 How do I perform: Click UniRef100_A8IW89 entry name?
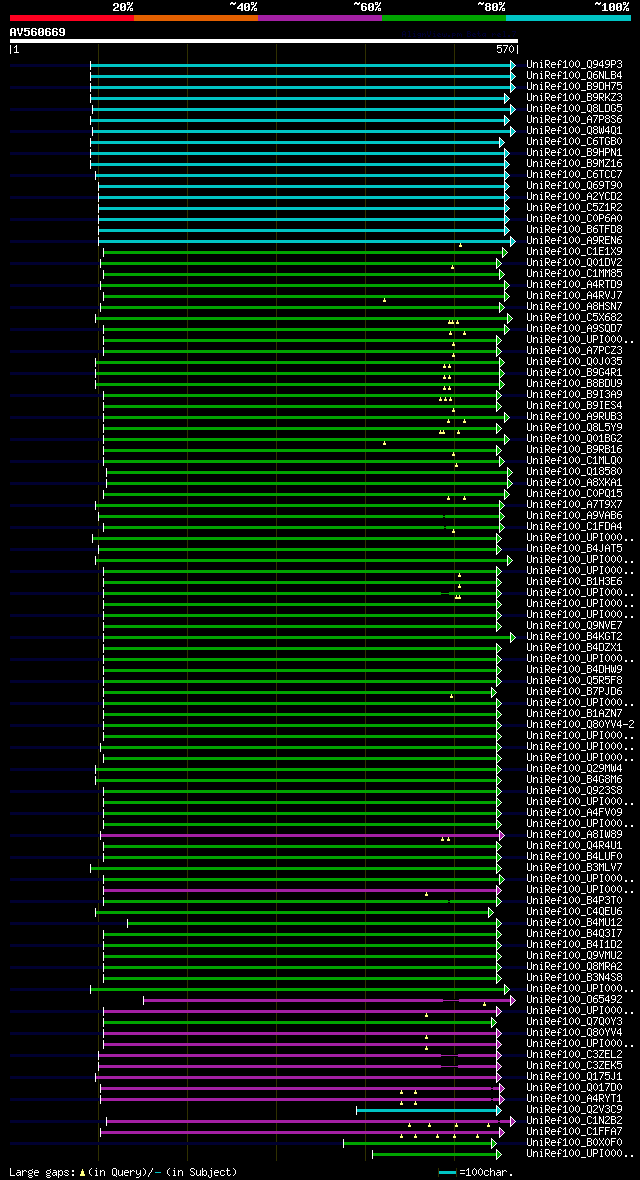point(574,834)
